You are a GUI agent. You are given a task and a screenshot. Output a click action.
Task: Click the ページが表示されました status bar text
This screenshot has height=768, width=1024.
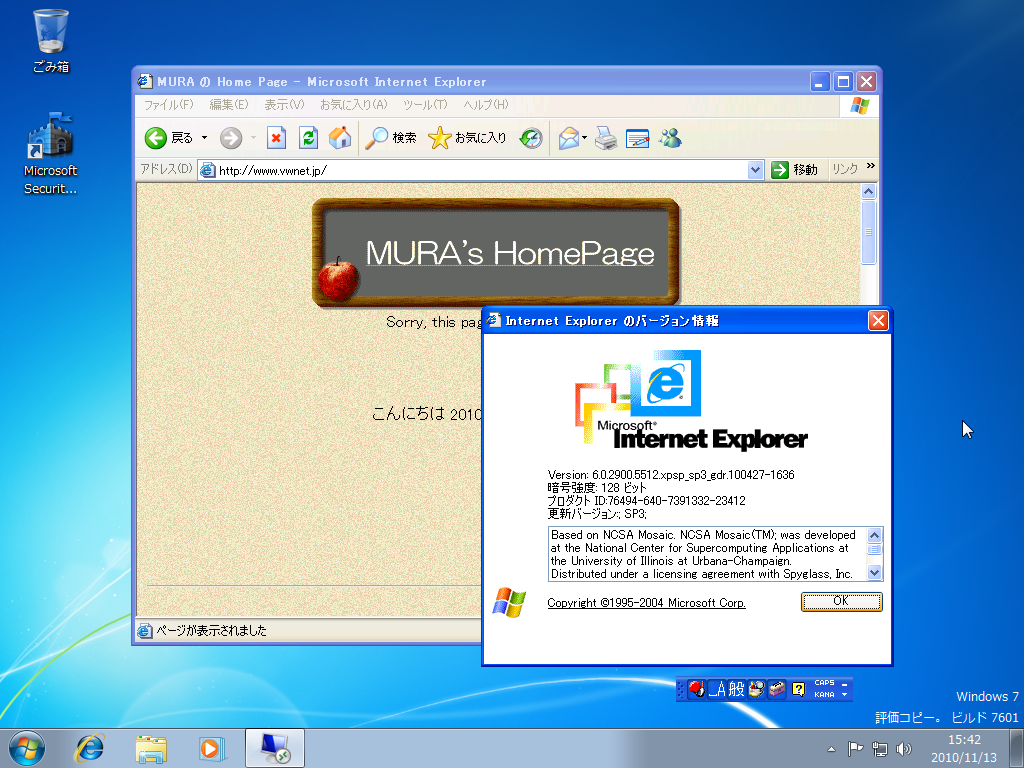tap(211, 631)
